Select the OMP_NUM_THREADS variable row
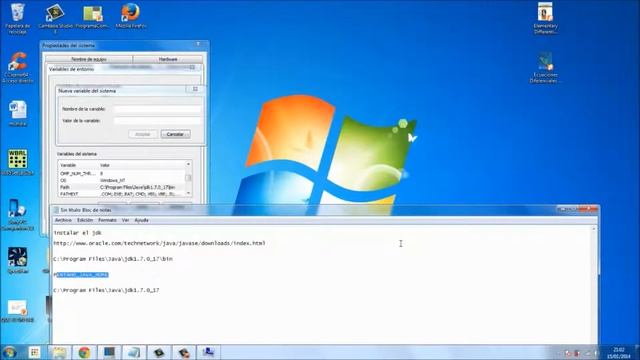640x360 pixels. coord(121,173)
